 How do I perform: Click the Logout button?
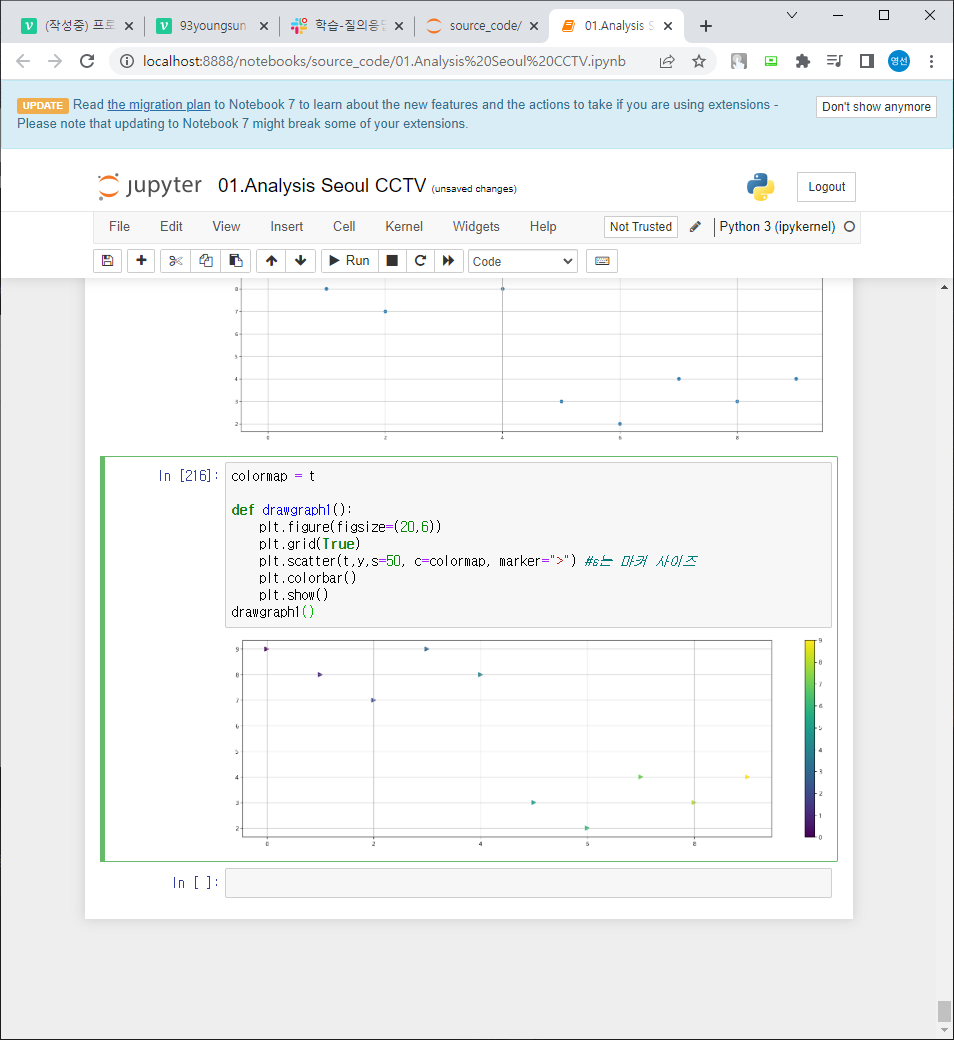point(827,187)
